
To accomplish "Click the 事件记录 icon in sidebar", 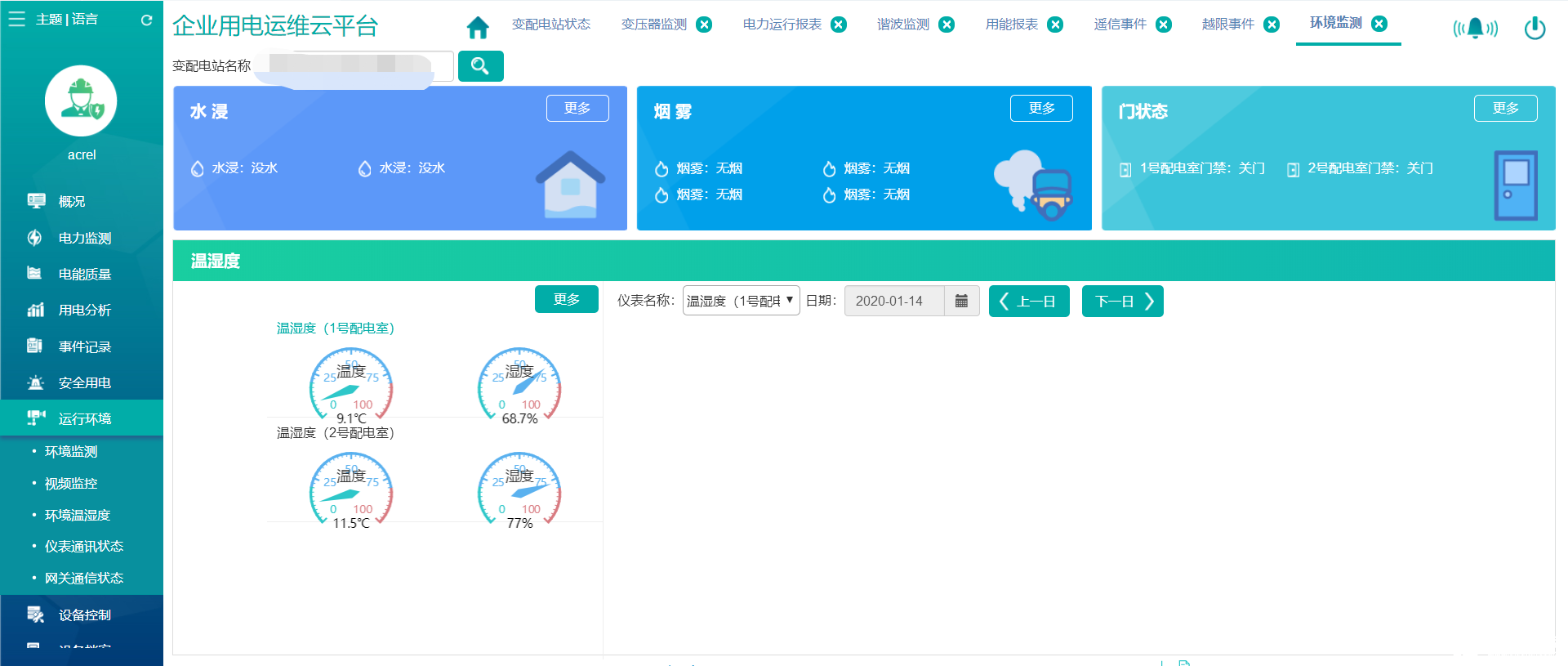I will 35,346.
